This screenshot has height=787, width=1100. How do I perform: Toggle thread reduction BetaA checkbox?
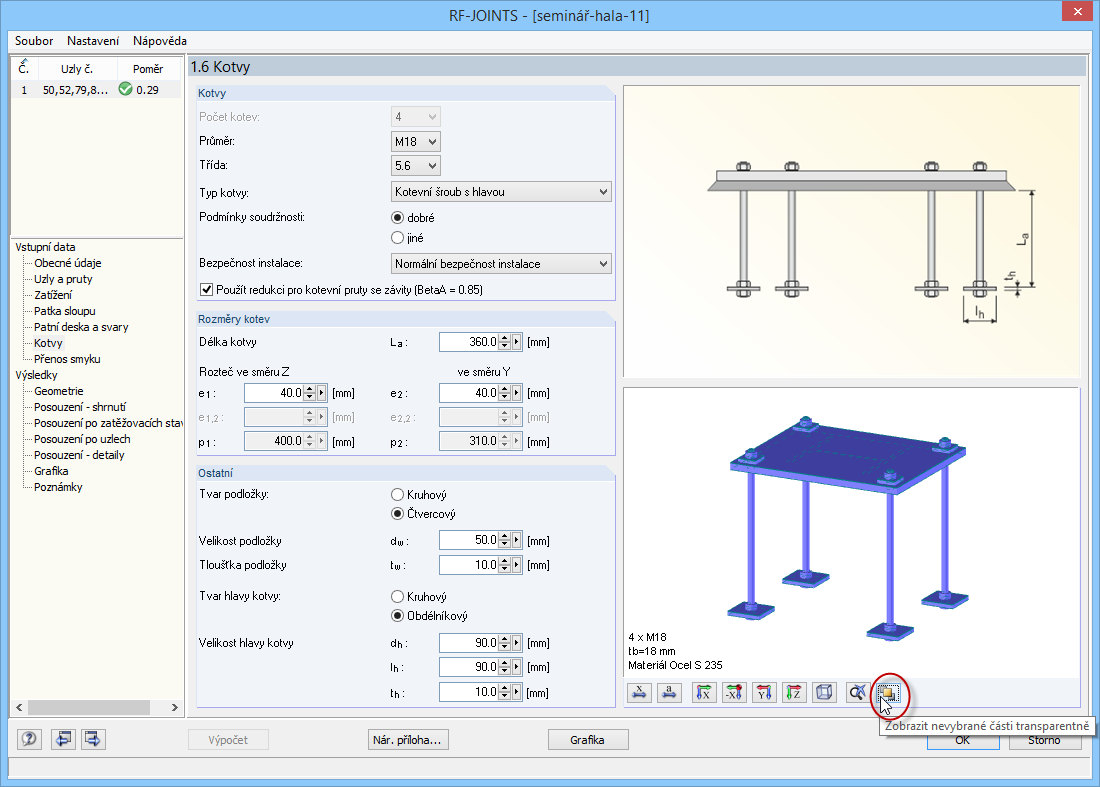click(207, 290)
